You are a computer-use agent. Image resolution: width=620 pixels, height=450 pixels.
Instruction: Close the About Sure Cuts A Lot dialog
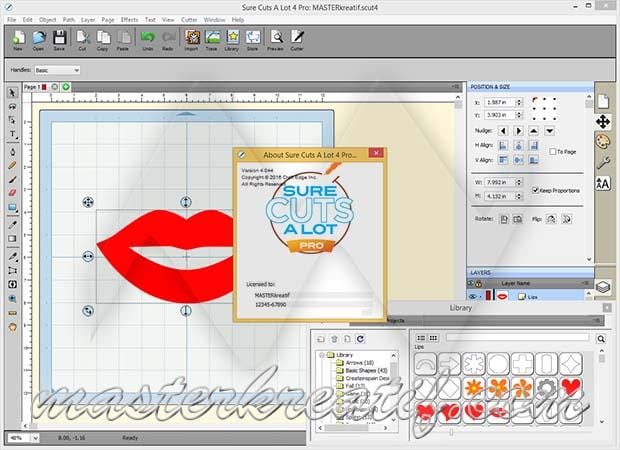[376, 153]
